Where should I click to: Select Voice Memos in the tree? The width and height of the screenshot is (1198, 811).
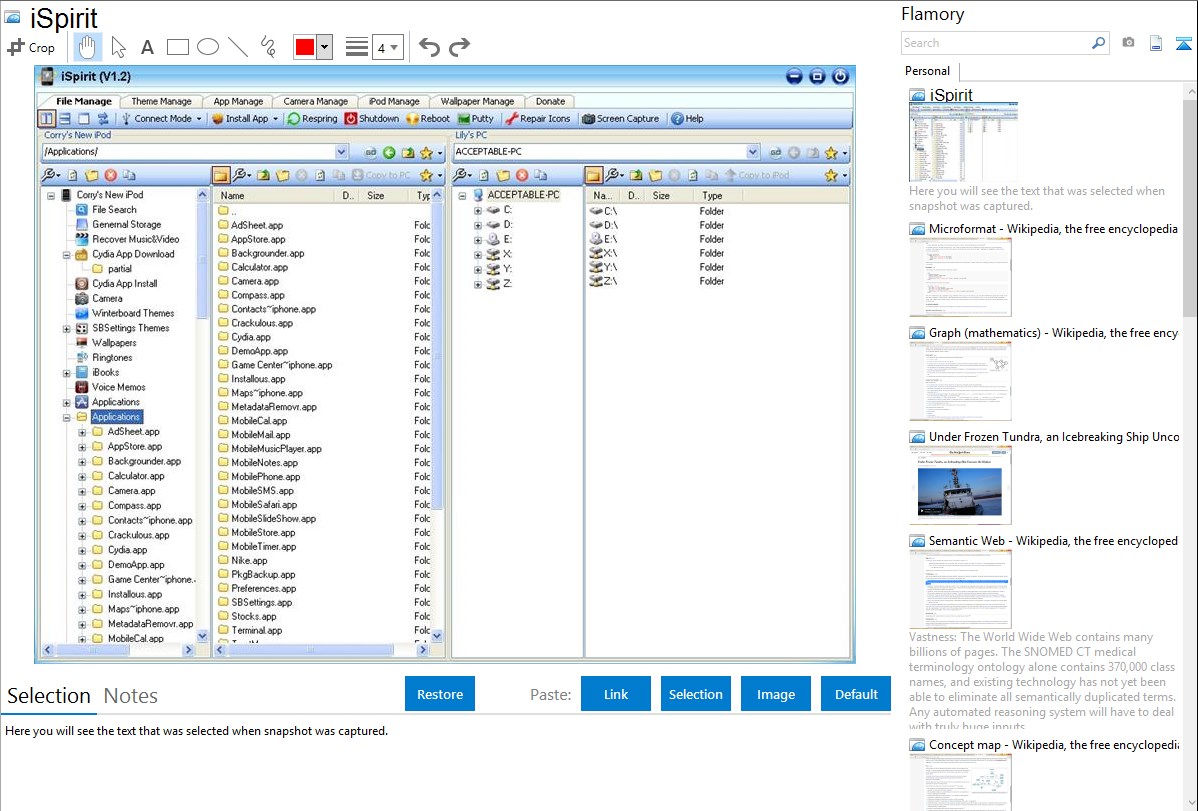[x=118, y=388]
